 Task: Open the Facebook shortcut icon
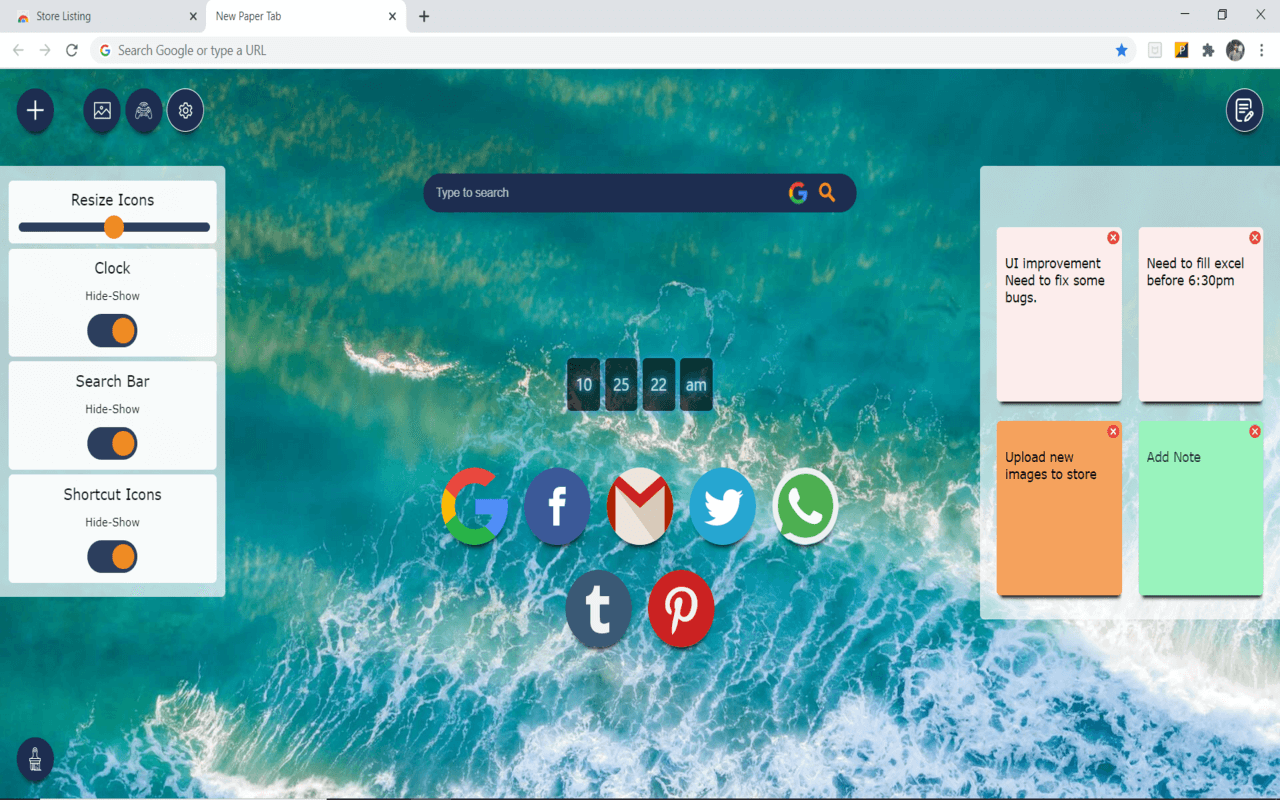557,506
